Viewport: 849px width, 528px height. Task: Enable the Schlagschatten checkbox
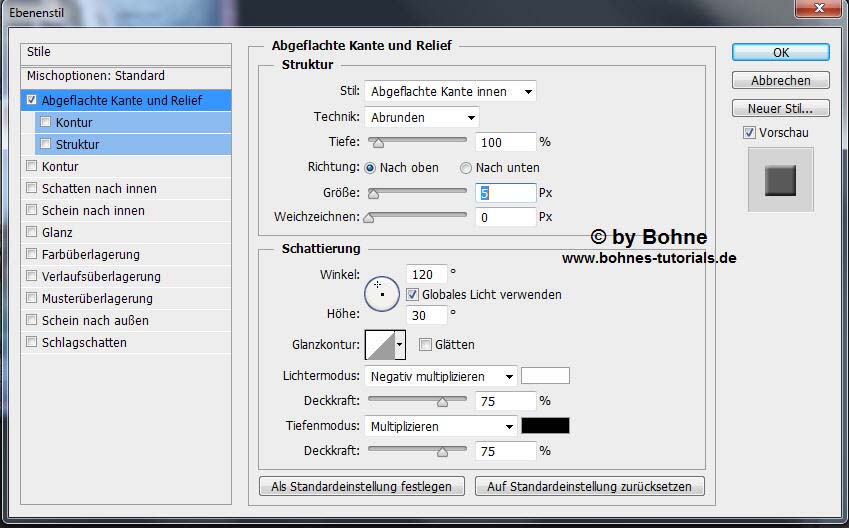pyautogui.click(x=33, y=342)
